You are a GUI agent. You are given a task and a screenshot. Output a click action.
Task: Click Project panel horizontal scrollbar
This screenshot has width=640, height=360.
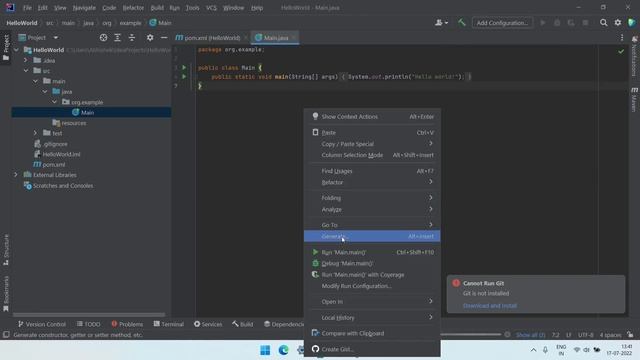point(89,315)
